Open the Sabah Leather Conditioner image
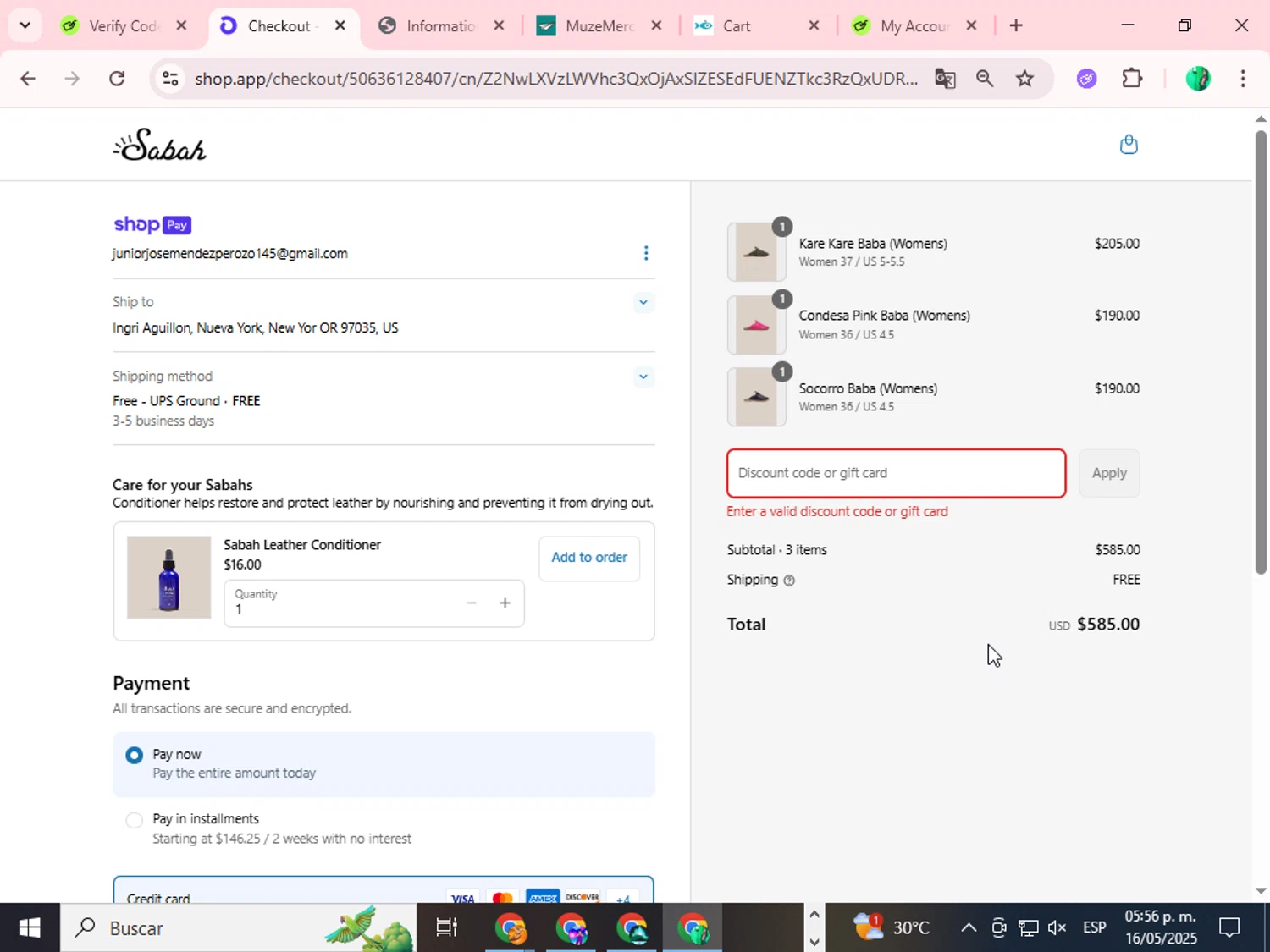The height and width of the screenshot is (952, 1270). (x=168, y=577)
